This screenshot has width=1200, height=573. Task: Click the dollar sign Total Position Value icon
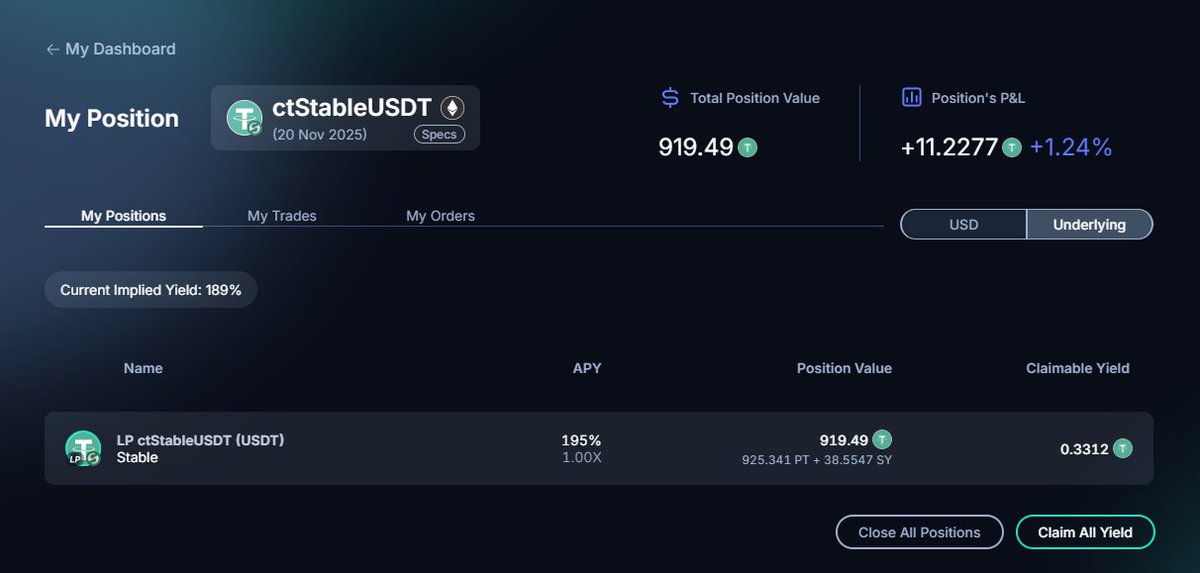click(670, 98)
